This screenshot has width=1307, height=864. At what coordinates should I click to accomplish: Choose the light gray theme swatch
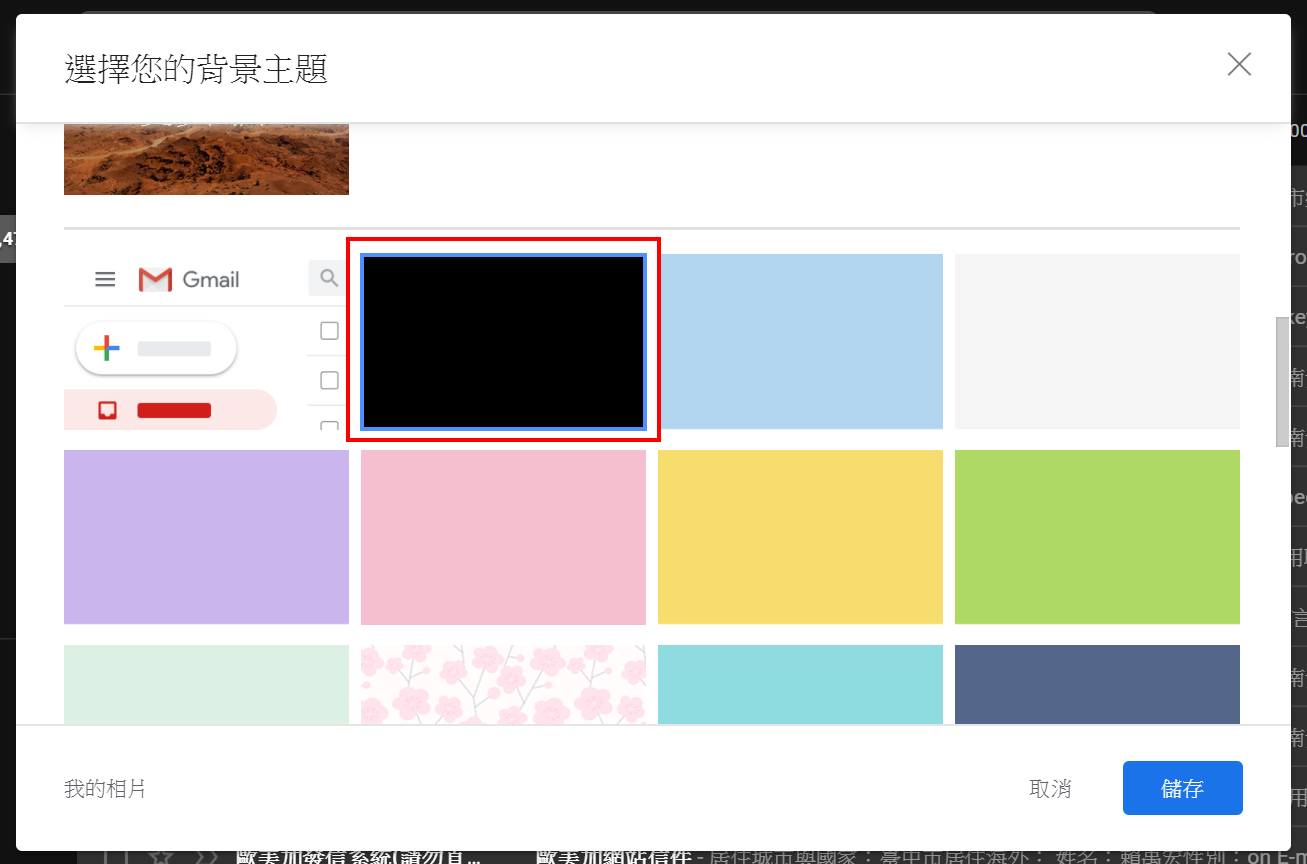[1097, 341]
